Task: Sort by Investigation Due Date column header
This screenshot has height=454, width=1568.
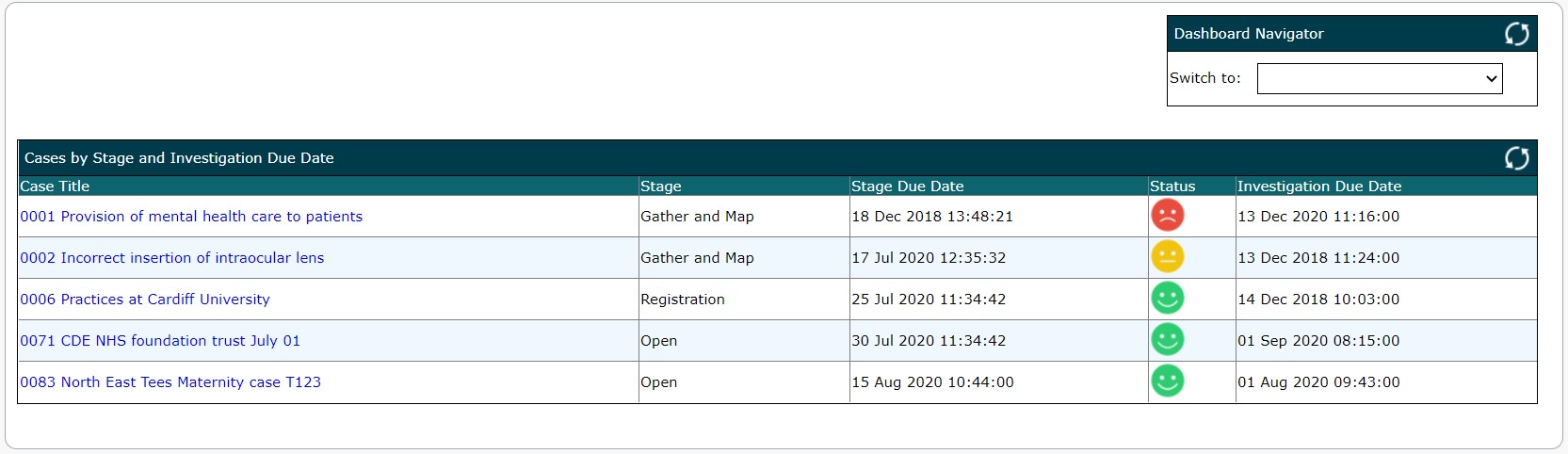Action: click(1319, 186)
